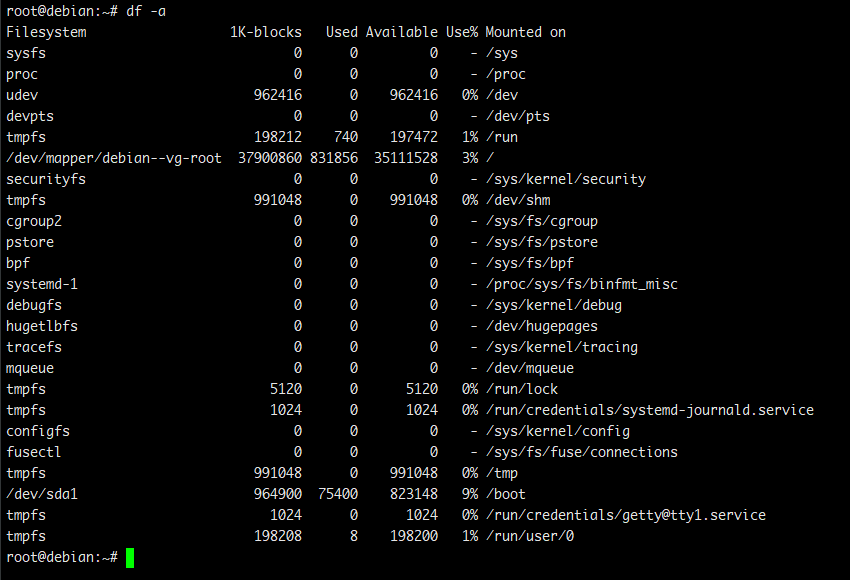This screenshot has width=850, height=580.
Task: Click the 'Mounted on' column header
Action: tap(526, 32)
